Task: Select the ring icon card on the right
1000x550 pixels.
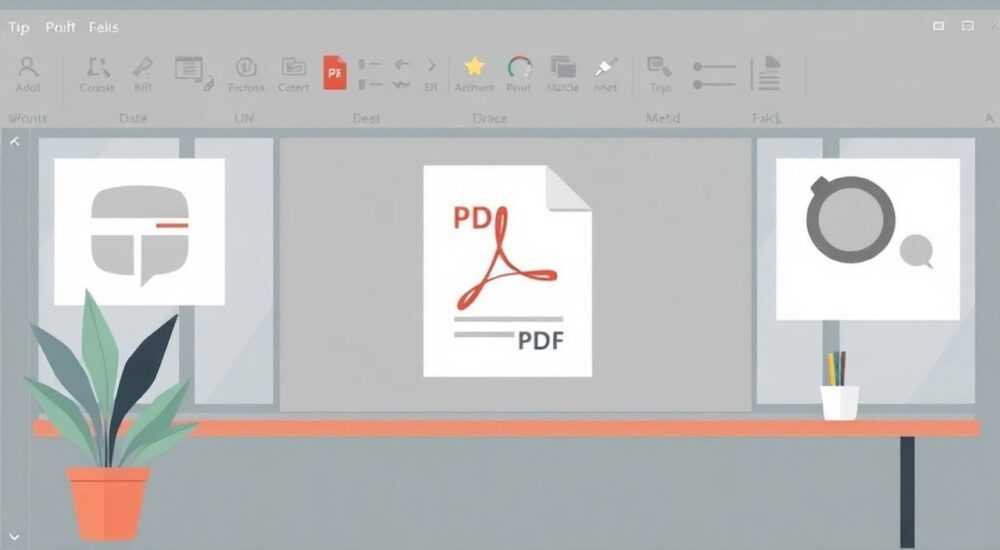Action: pos(868,239)
